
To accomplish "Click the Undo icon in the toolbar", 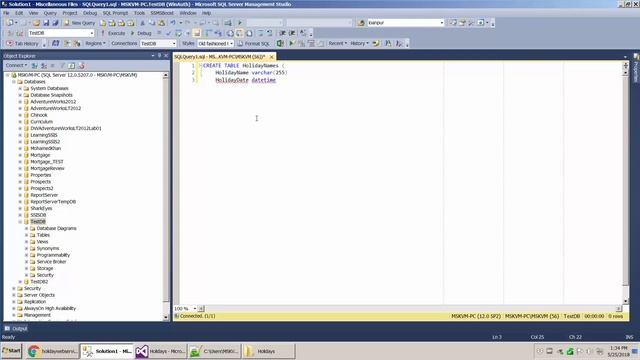I will (x=173, y=23).
